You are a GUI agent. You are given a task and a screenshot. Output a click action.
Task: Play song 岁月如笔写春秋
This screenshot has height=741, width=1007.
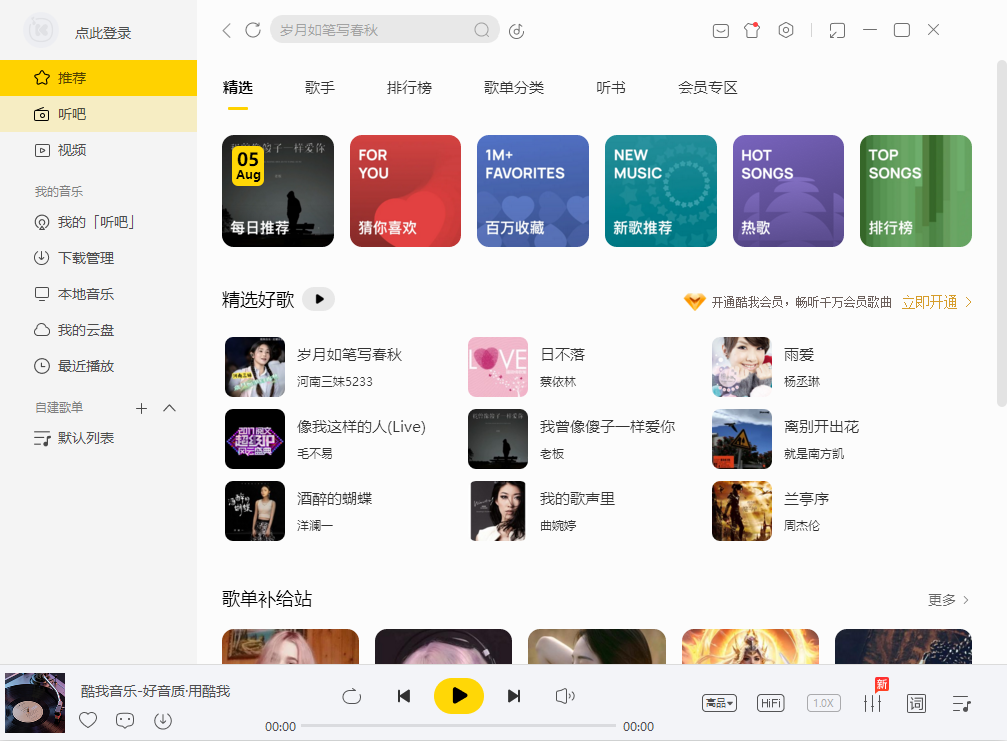pyautogui.click(x=349, y=354)
